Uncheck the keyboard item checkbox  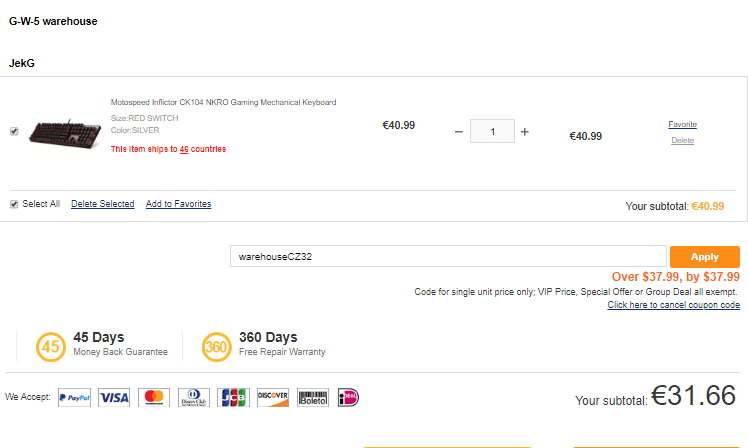pos(14,131)
